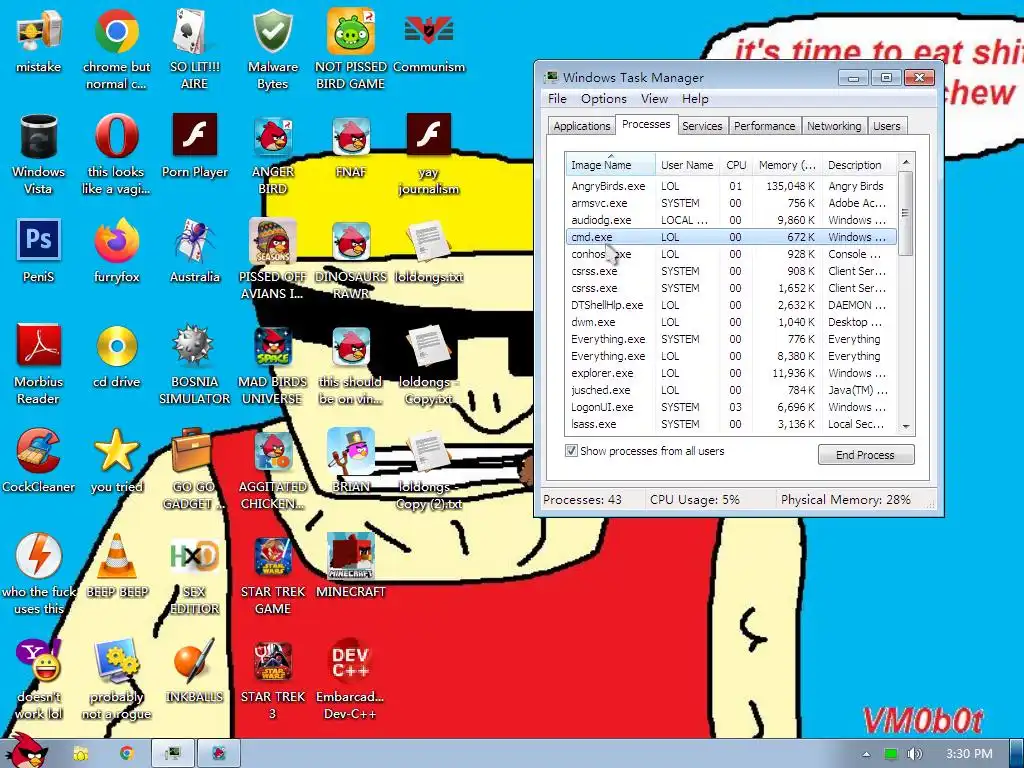1024x768 pixels.
Task: Sort by the CPU column header
Action: tap(735, 165)
